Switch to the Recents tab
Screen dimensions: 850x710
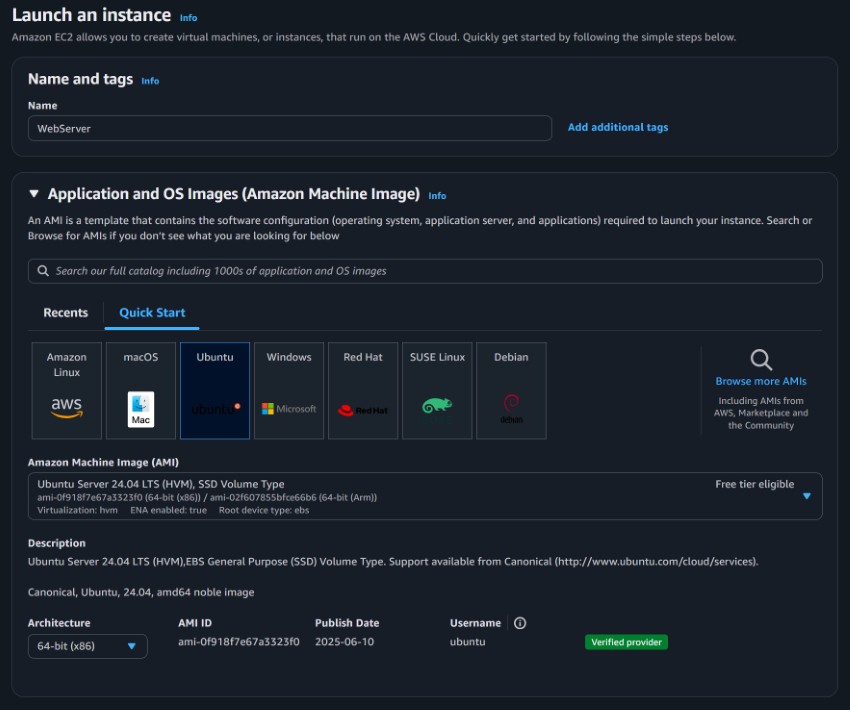tap(64, 312)
